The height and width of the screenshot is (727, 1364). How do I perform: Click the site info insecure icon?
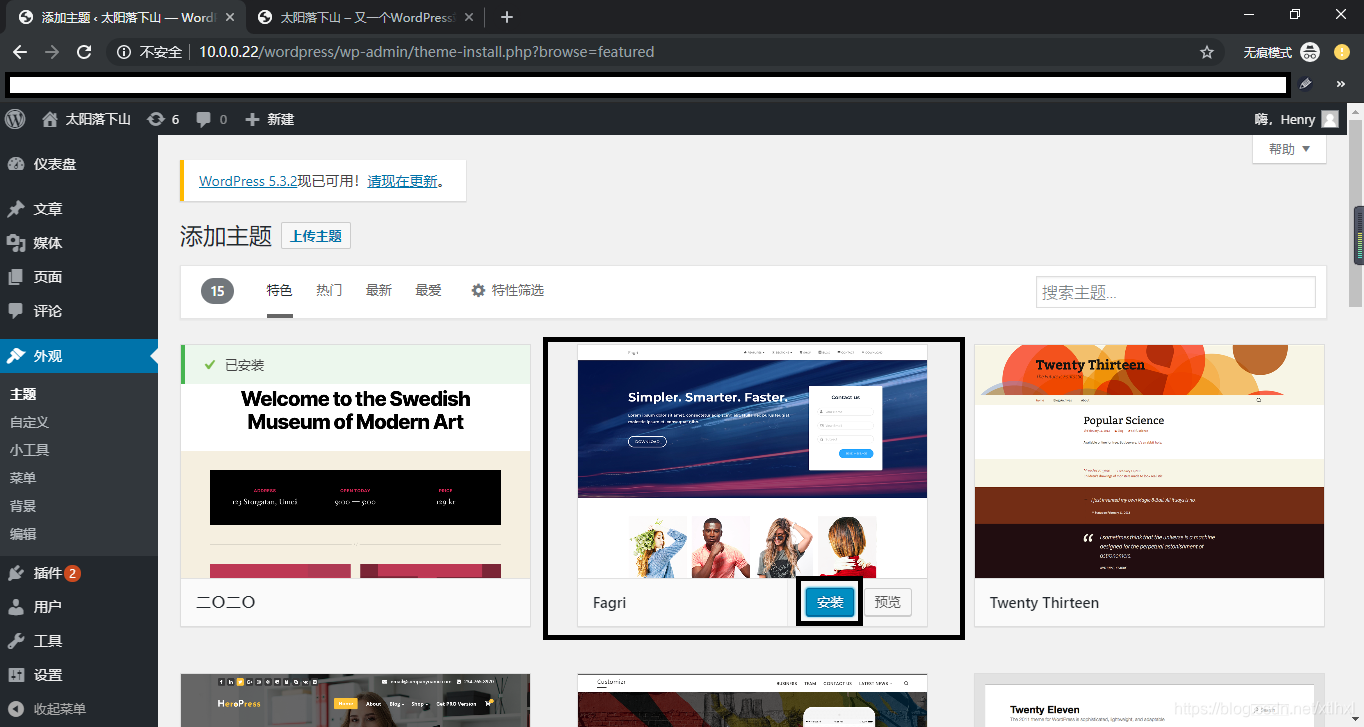tap(123, 52)
